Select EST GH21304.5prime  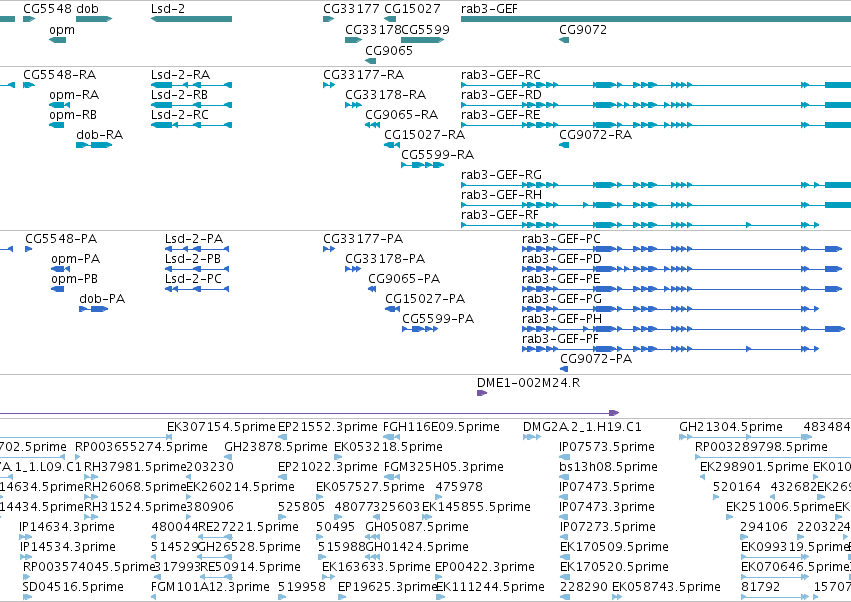[x=731, y=427]
